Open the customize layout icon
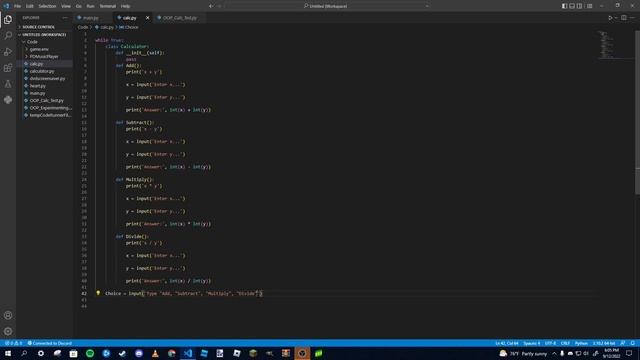This screenshot has width=640, height=360. pos(589,6)
